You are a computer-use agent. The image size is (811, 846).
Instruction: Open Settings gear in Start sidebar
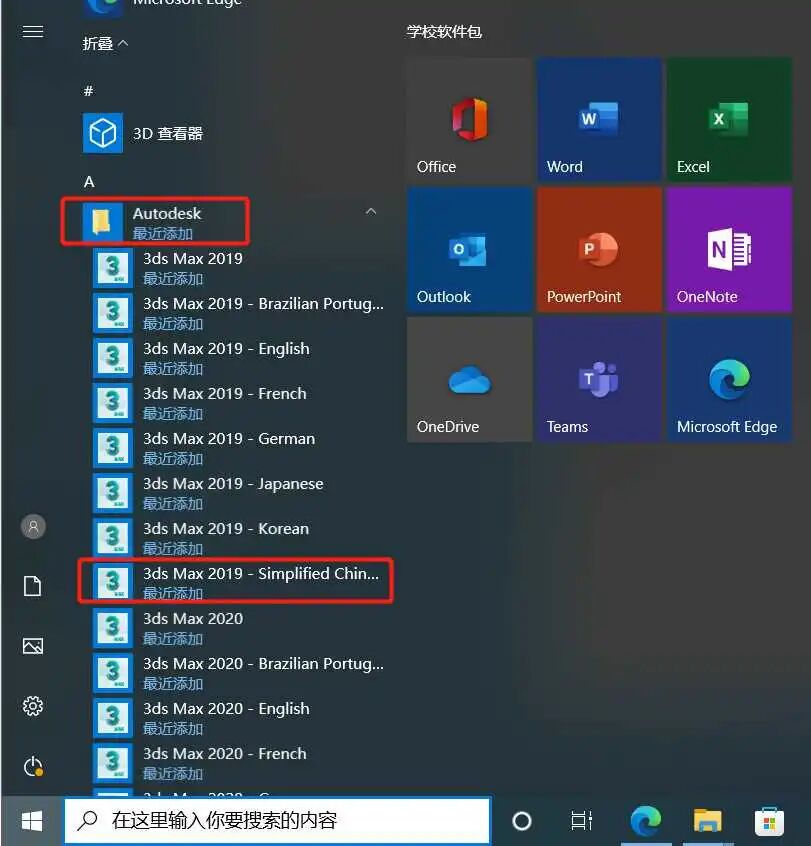tap(32, 706)
